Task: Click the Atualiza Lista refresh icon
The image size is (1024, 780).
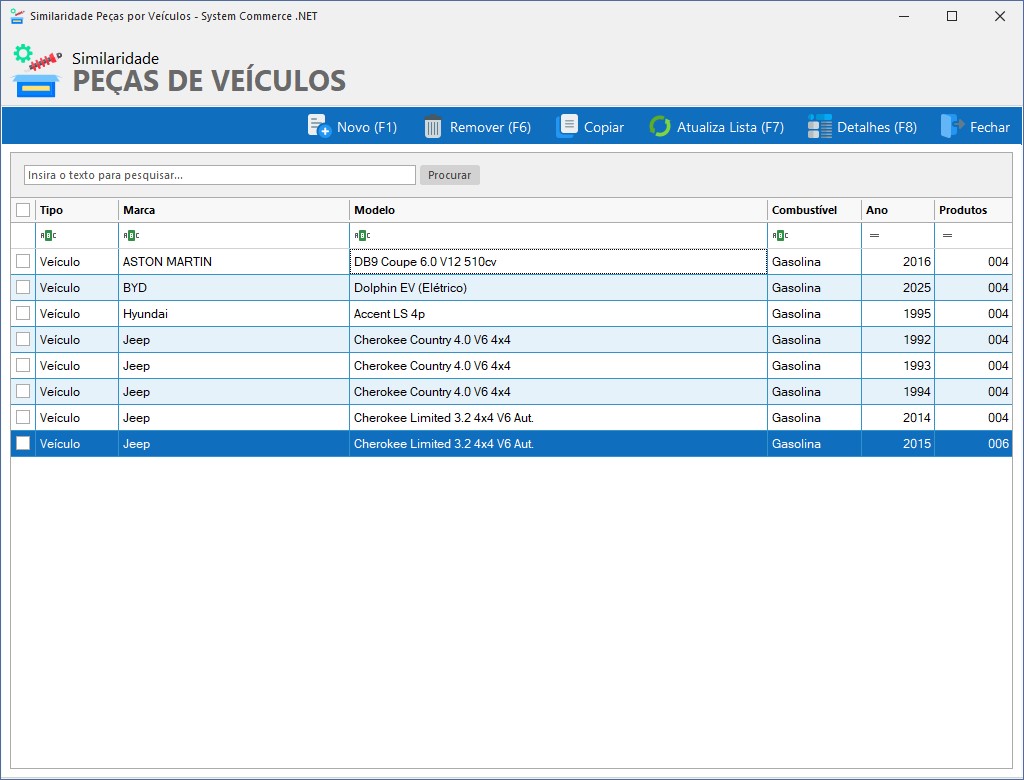Action: coord(660,127)
